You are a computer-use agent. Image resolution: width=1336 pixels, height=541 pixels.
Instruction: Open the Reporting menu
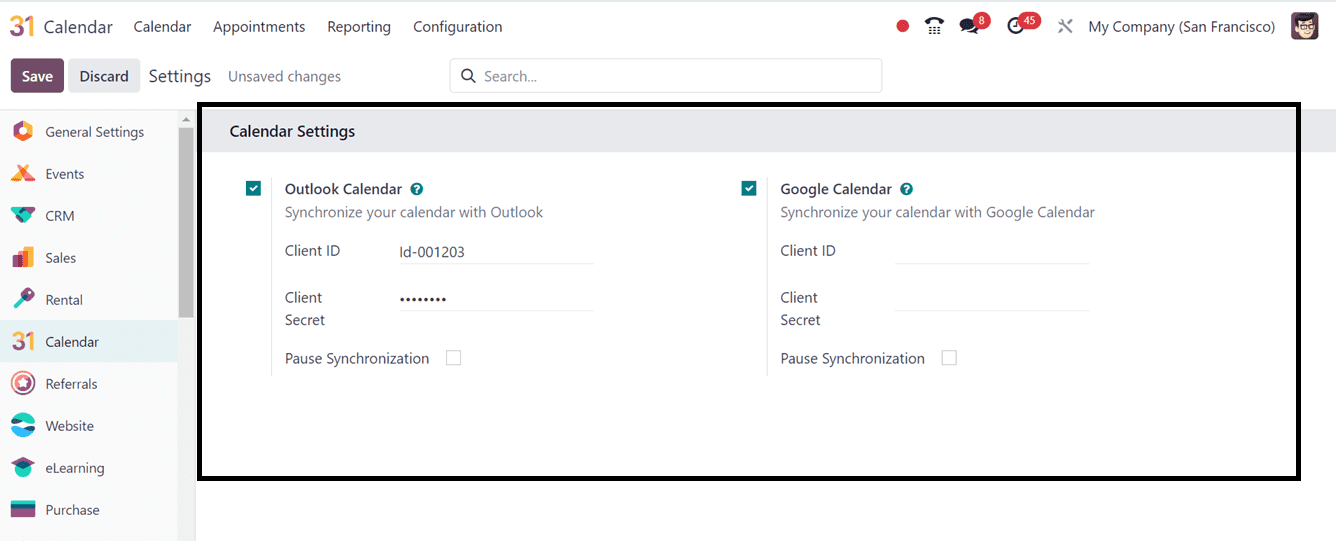(x=359, y=27)
